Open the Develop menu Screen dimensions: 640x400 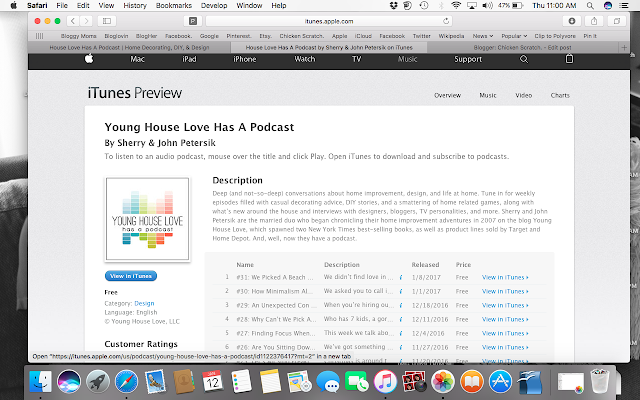pos(214,5)
